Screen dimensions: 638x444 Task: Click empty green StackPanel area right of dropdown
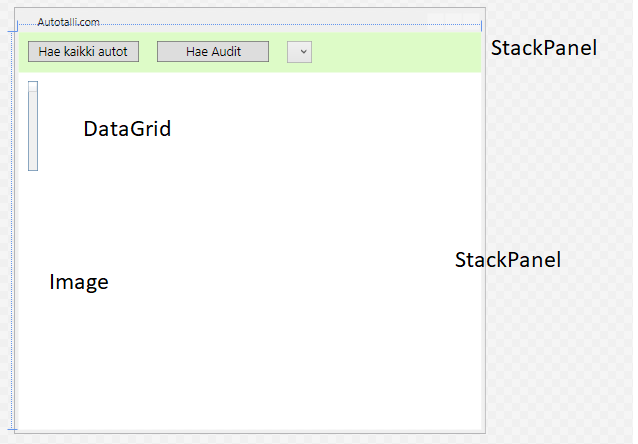point(400,52)
